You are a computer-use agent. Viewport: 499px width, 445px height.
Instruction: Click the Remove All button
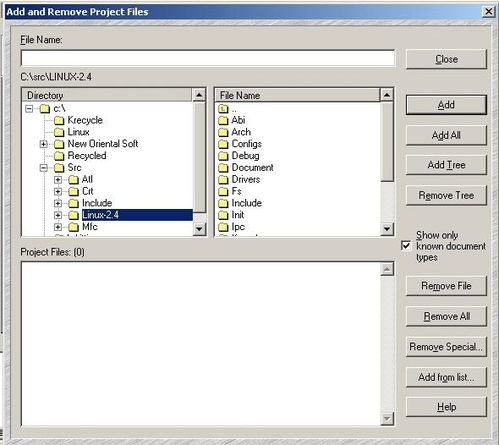pyautogui.click(x=446, y=316)
